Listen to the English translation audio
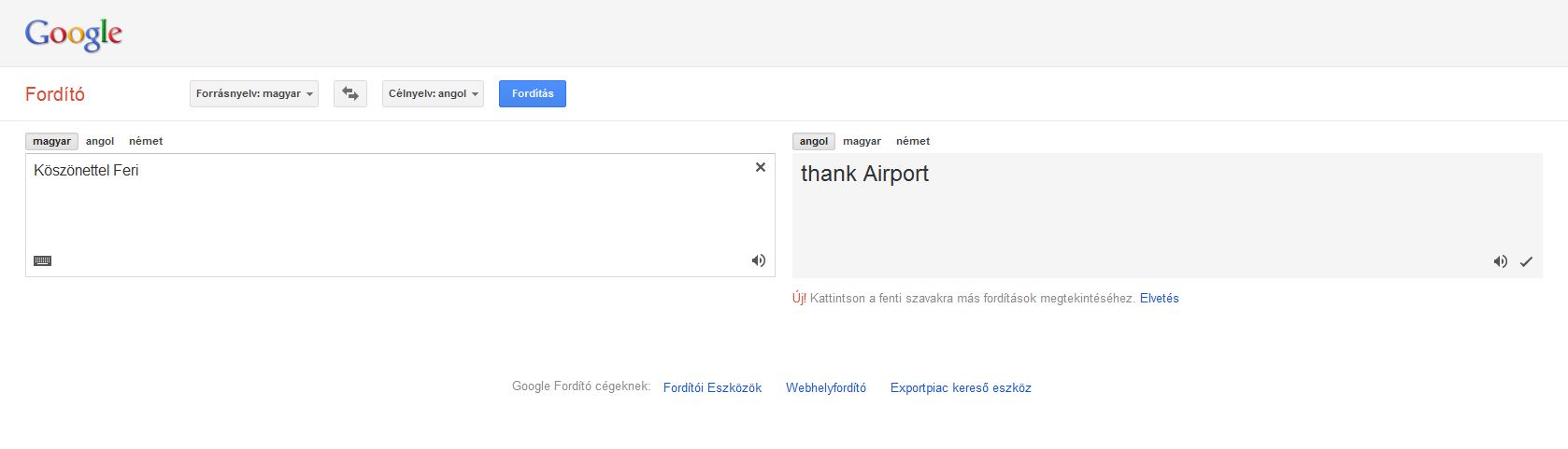The width and height of the screenshot is (1568, 449). click(x=1500, y=261)
